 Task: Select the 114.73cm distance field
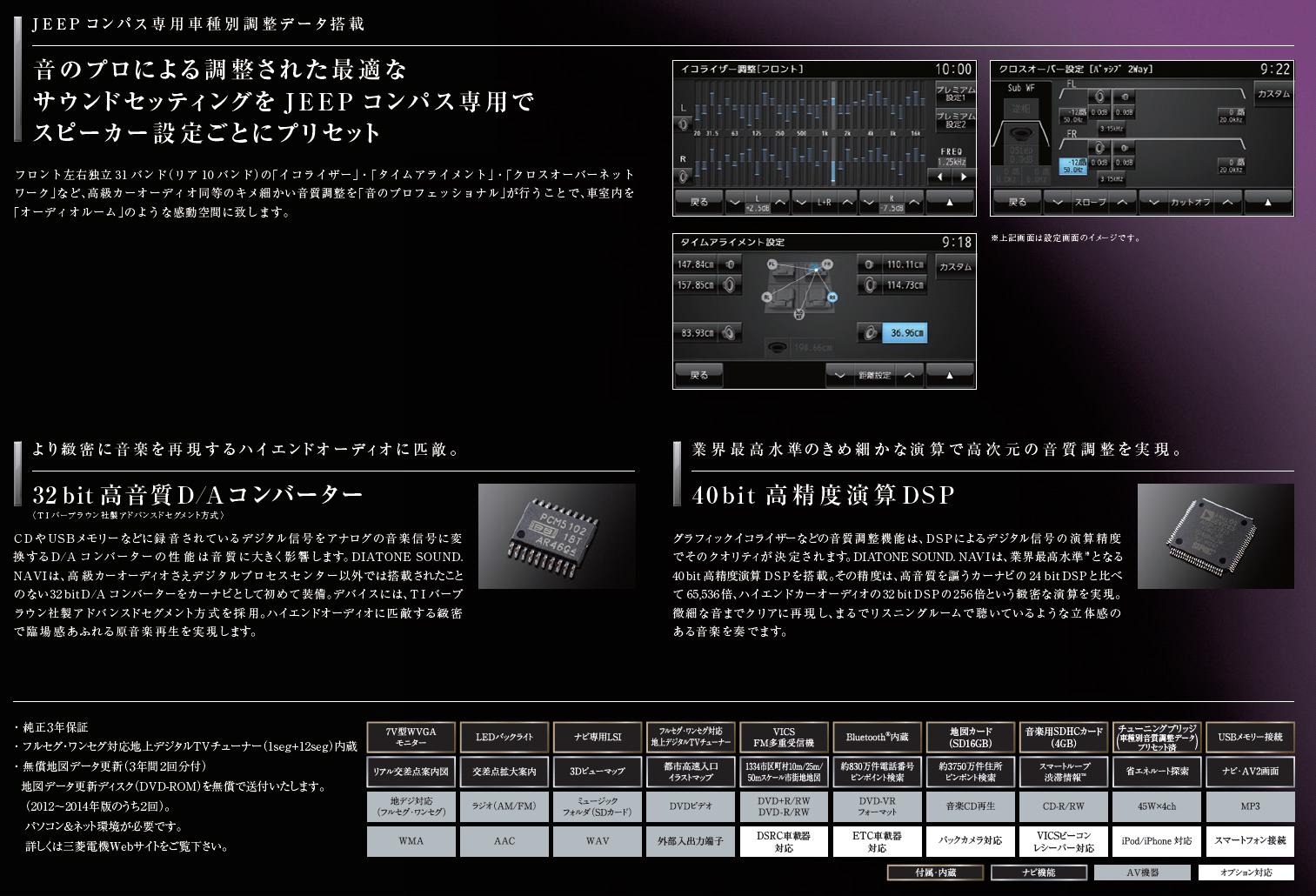(x=905, y=285)
